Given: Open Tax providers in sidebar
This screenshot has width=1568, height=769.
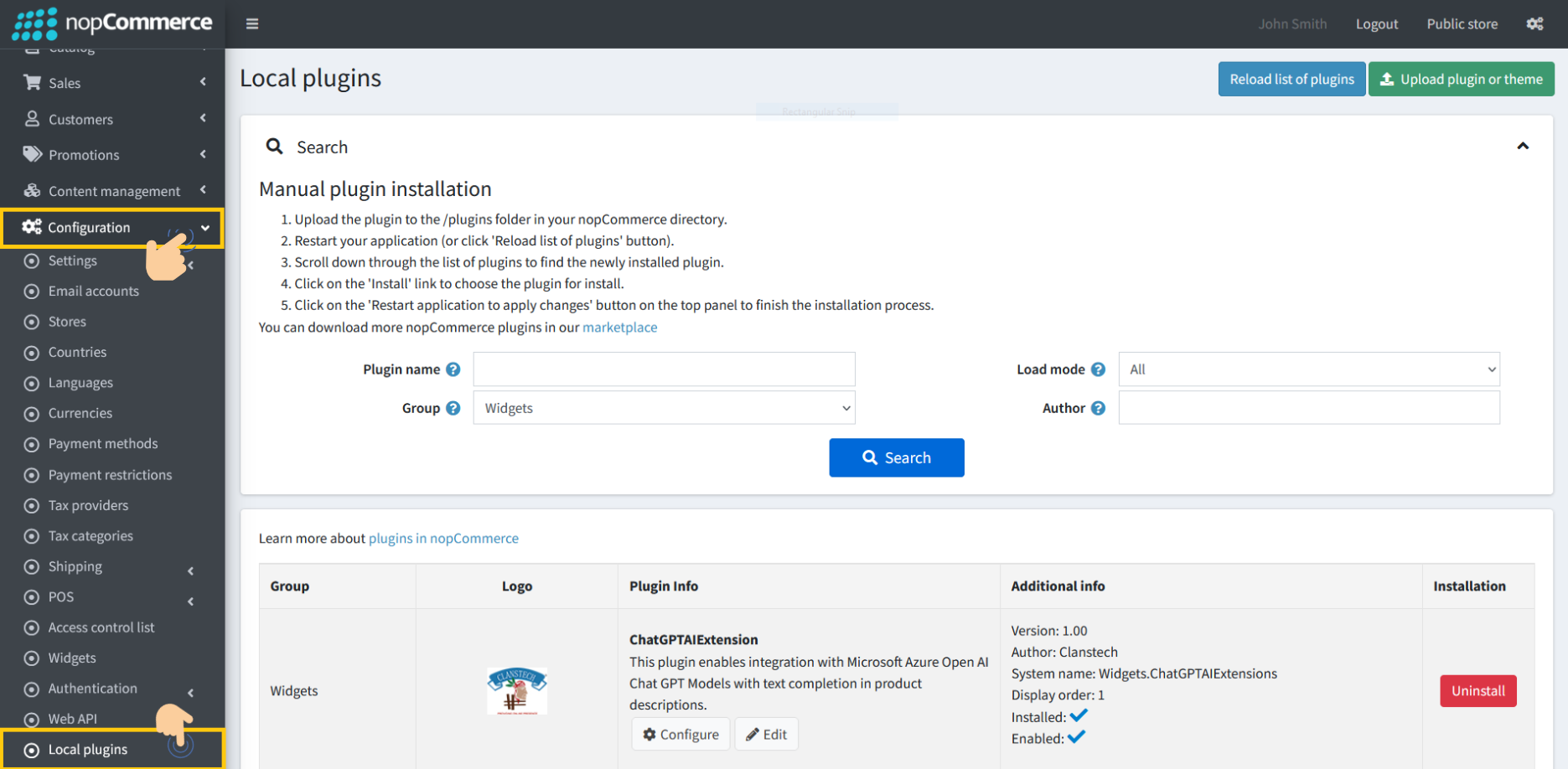Looking at the screenshot, I should click(88, 505).
